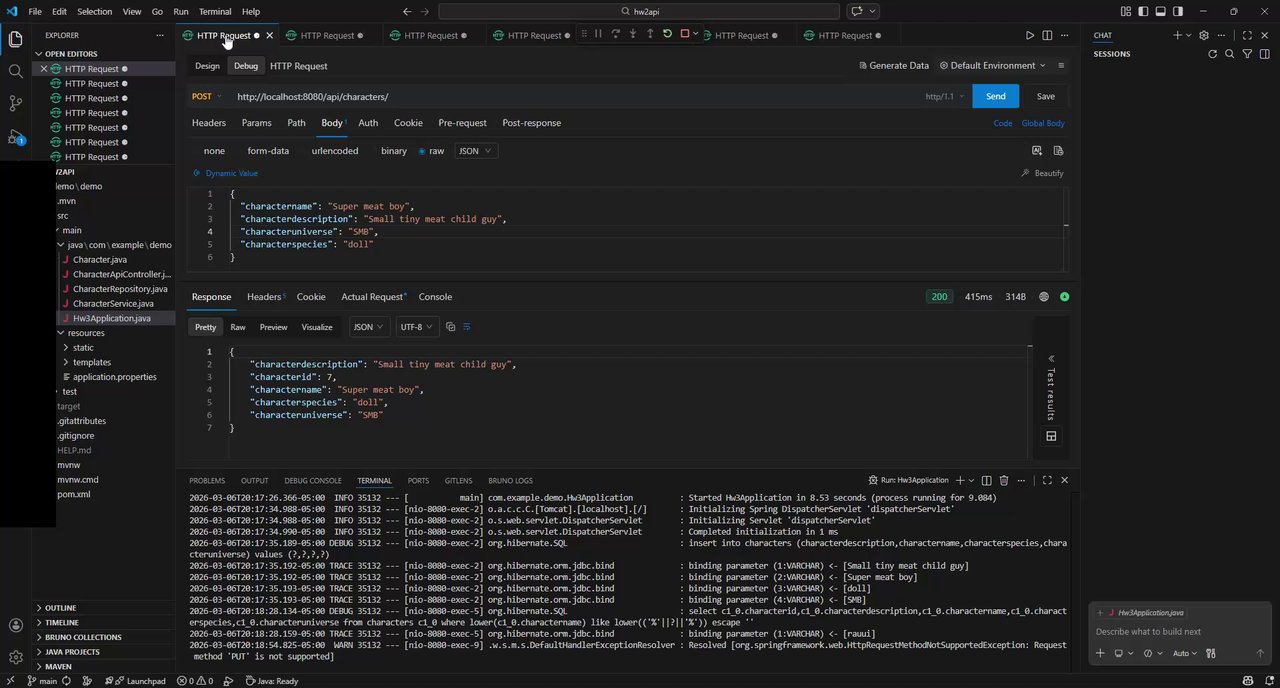The image size is (1280, 688).
Task: Click the debug restart icon
Action: (667, 34)
